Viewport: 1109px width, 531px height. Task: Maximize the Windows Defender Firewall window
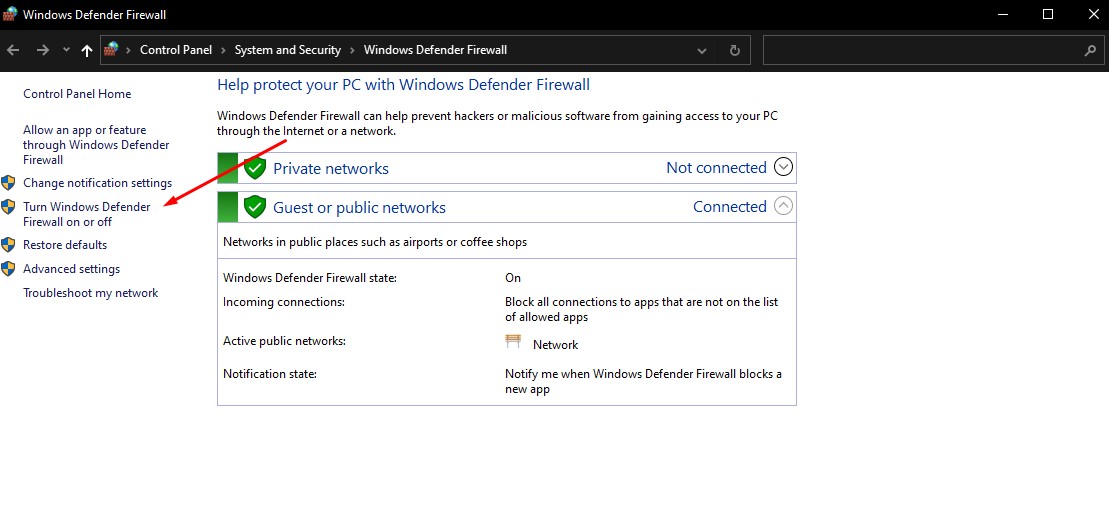[x=1047, y=14]
